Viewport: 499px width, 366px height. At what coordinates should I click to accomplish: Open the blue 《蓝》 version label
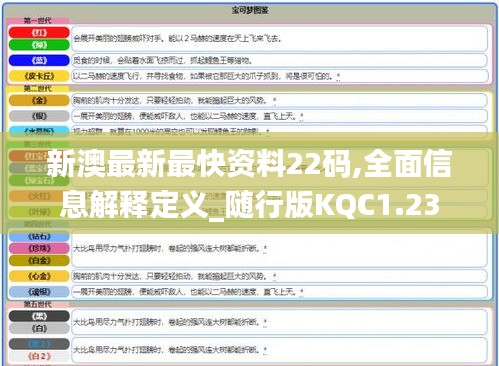(39, 60)
